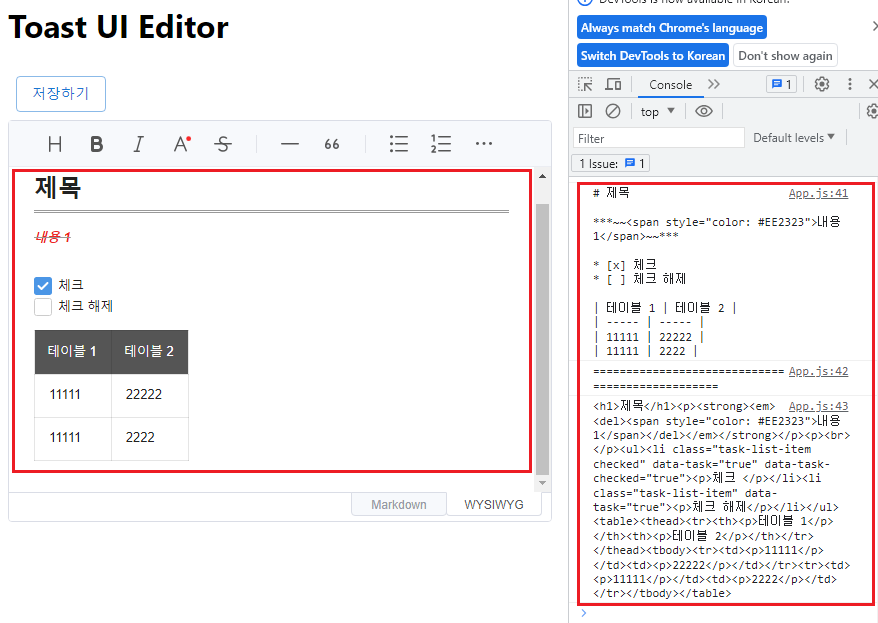
Task: Check the 체크 해제 task checkbox
Action: coord(43,306)
